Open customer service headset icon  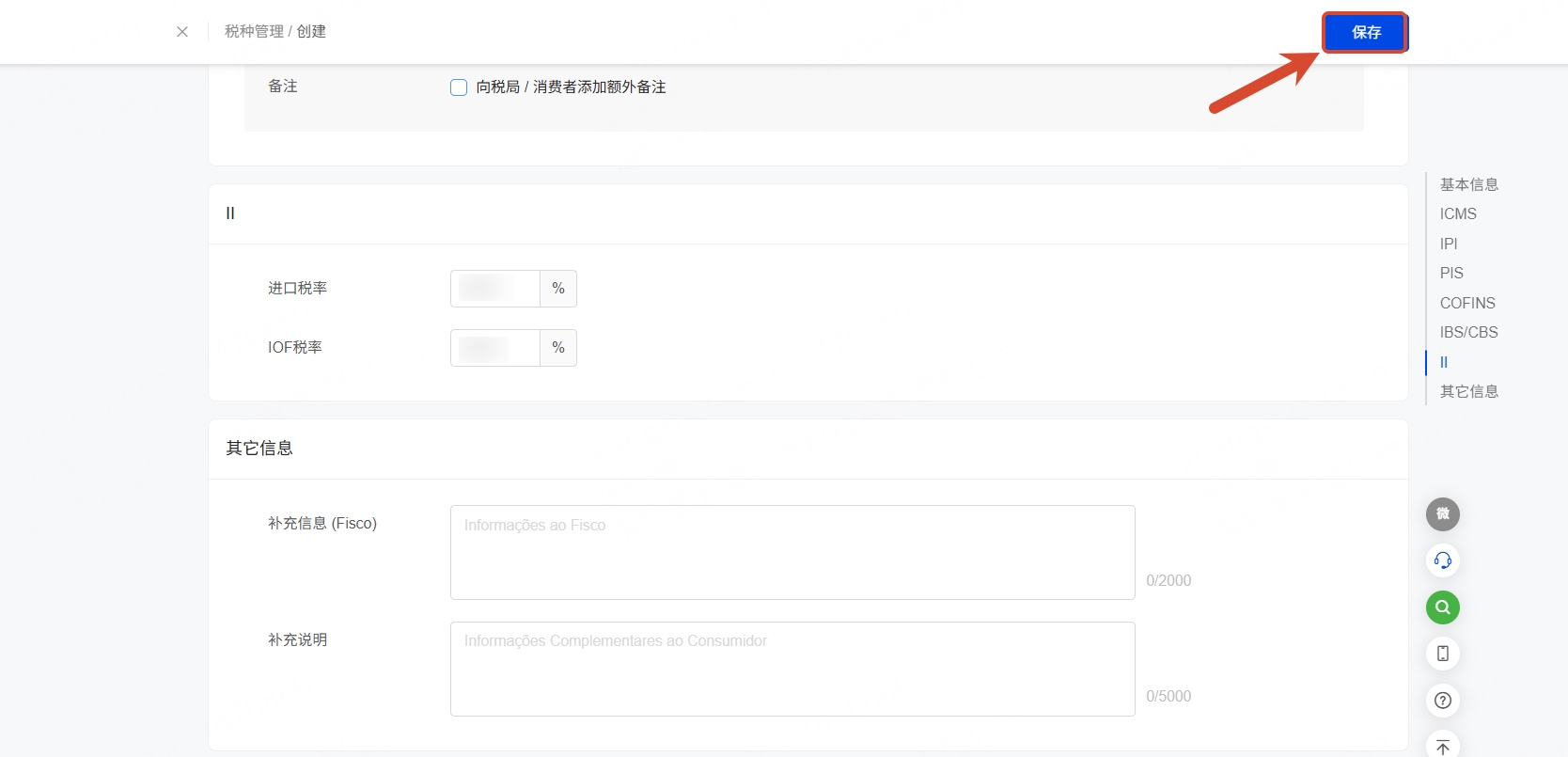(1443, 560)
